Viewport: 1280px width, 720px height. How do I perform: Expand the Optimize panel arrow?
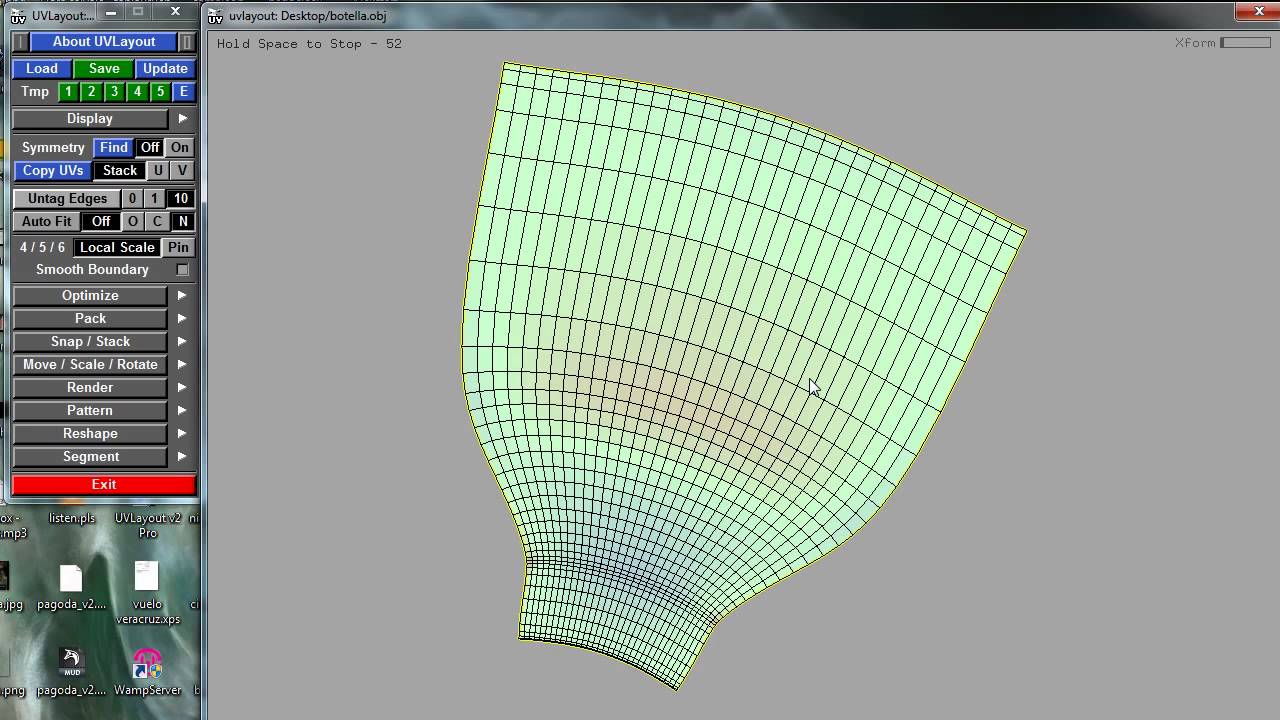tap(182, 295)
